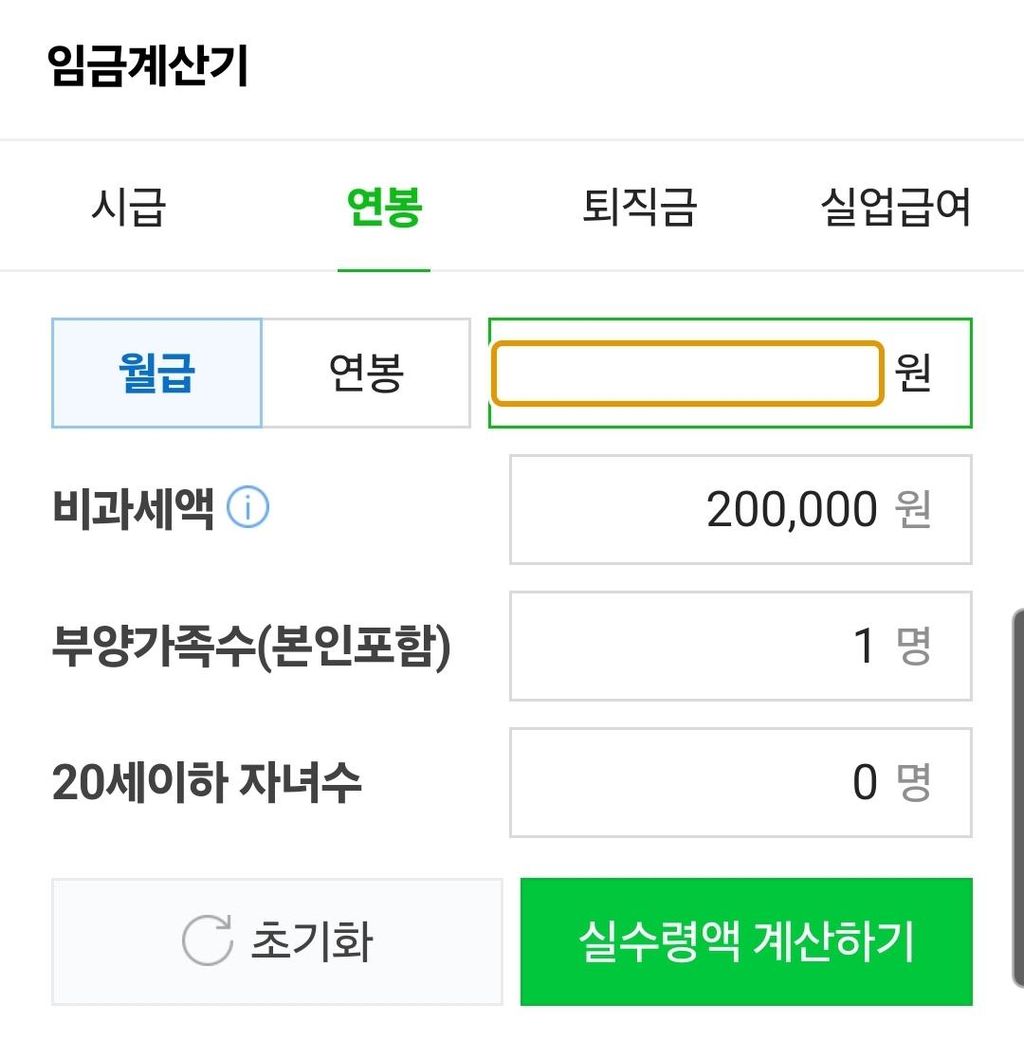Screen dimensions: 1024x1040
Task: Click the 비과세액 200,000 원 field
Action: [741, 509]
